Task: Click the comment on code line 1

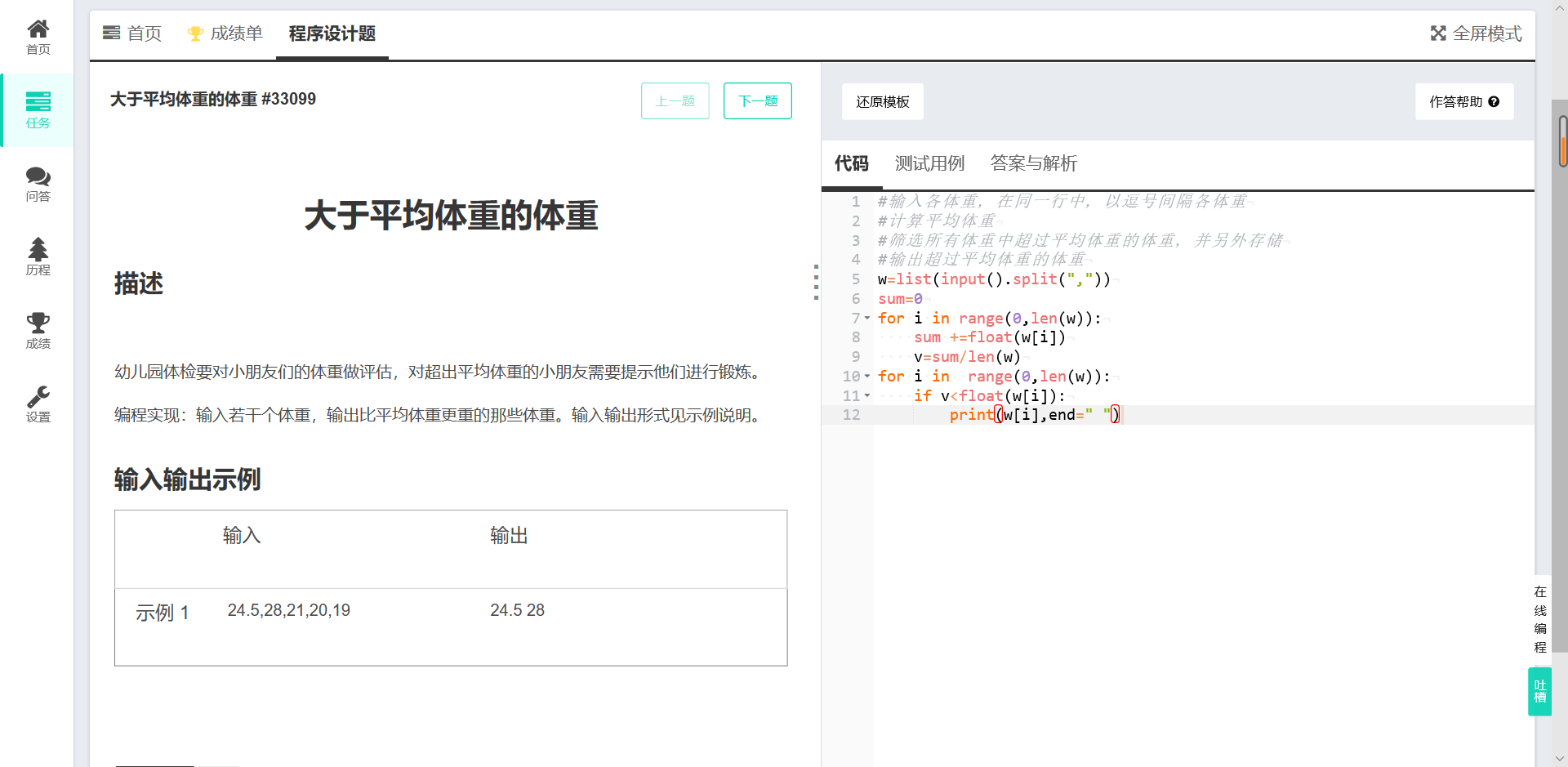Action: tap(1064, 202)
